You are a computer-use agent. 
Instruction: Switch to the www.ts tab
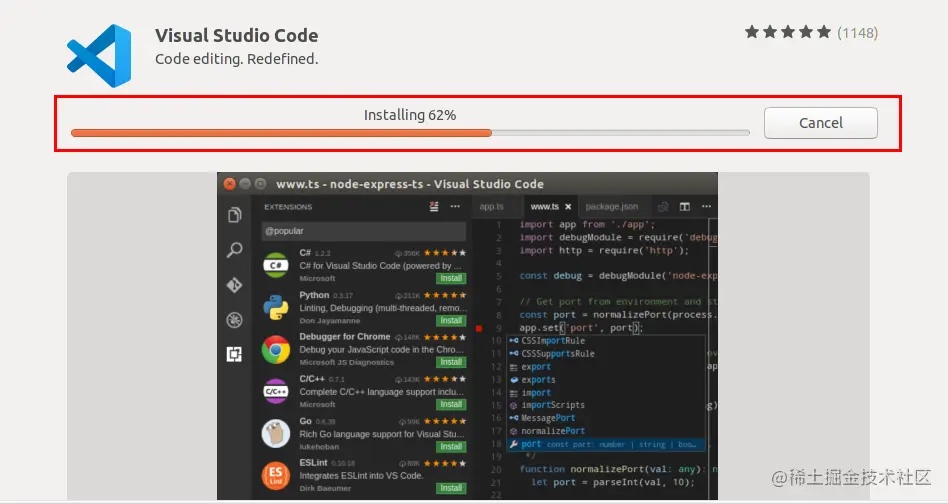tap(545, 207)
